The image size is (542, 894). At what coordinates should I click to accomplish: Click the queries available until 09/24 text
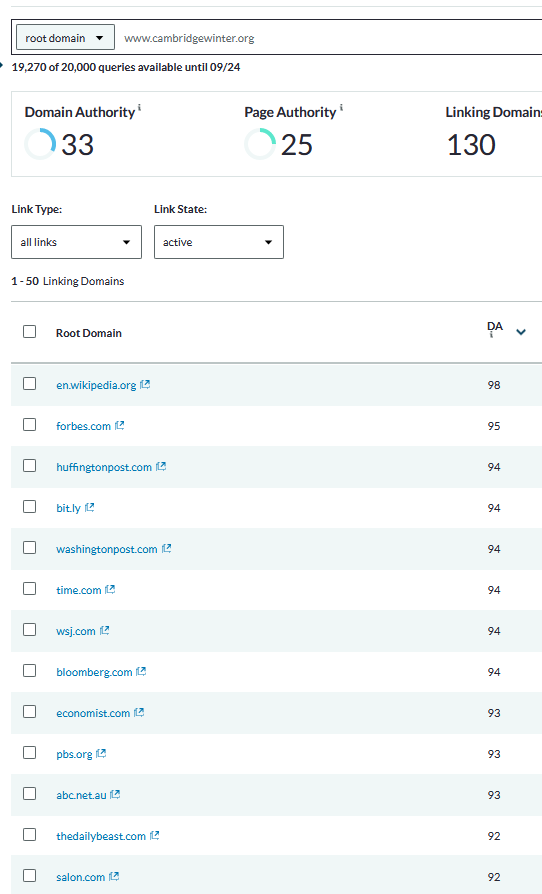pos(126,67)
